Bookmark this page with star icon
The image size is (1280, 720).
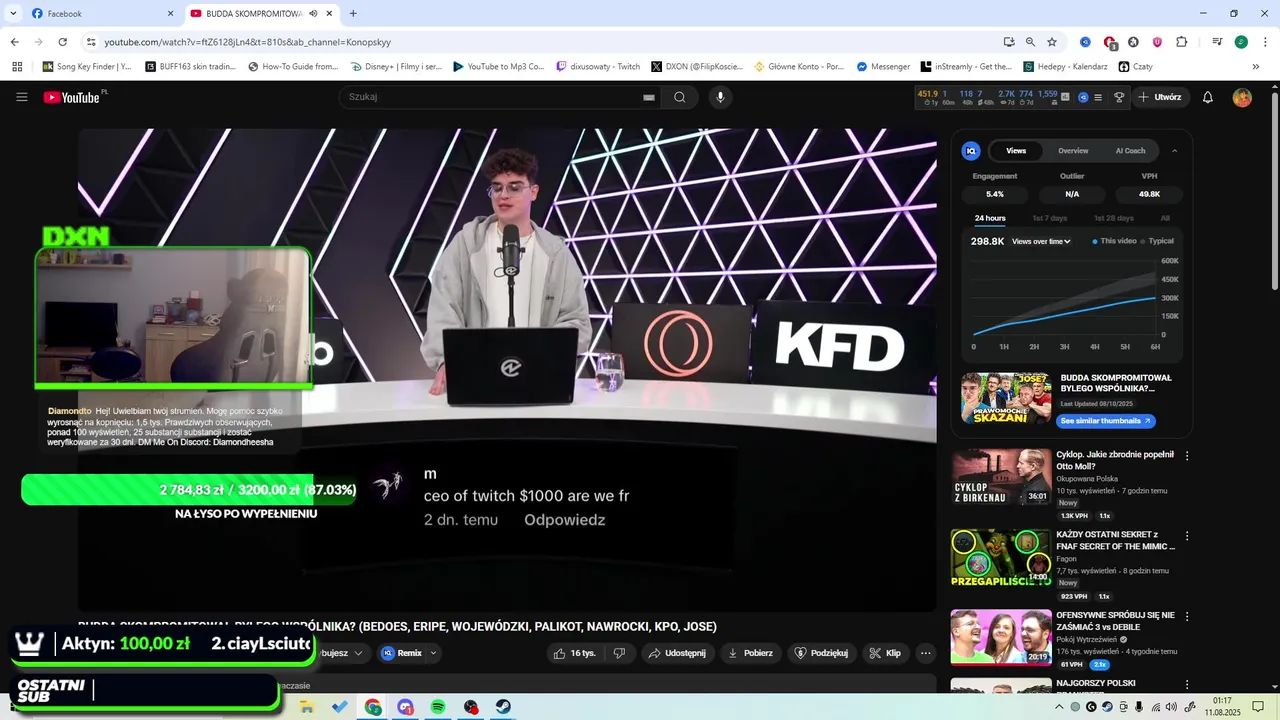coord(1052,42)
